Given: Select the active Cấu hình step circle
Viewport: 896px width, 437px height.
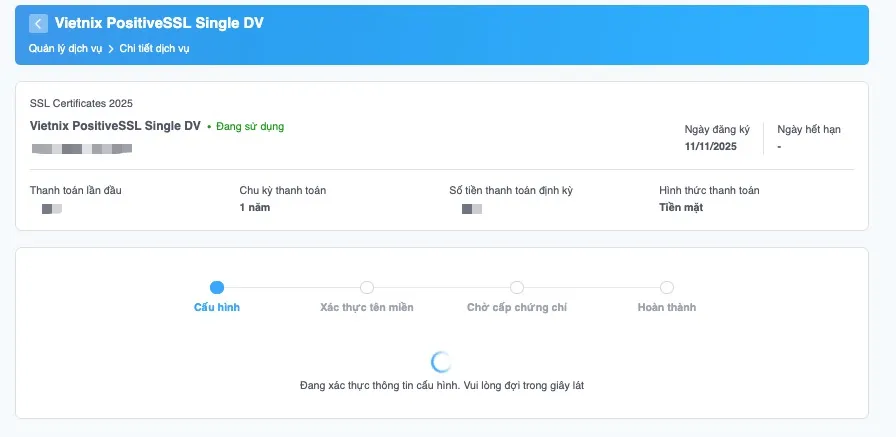Looking at the screenshot, I should [217, 288].
